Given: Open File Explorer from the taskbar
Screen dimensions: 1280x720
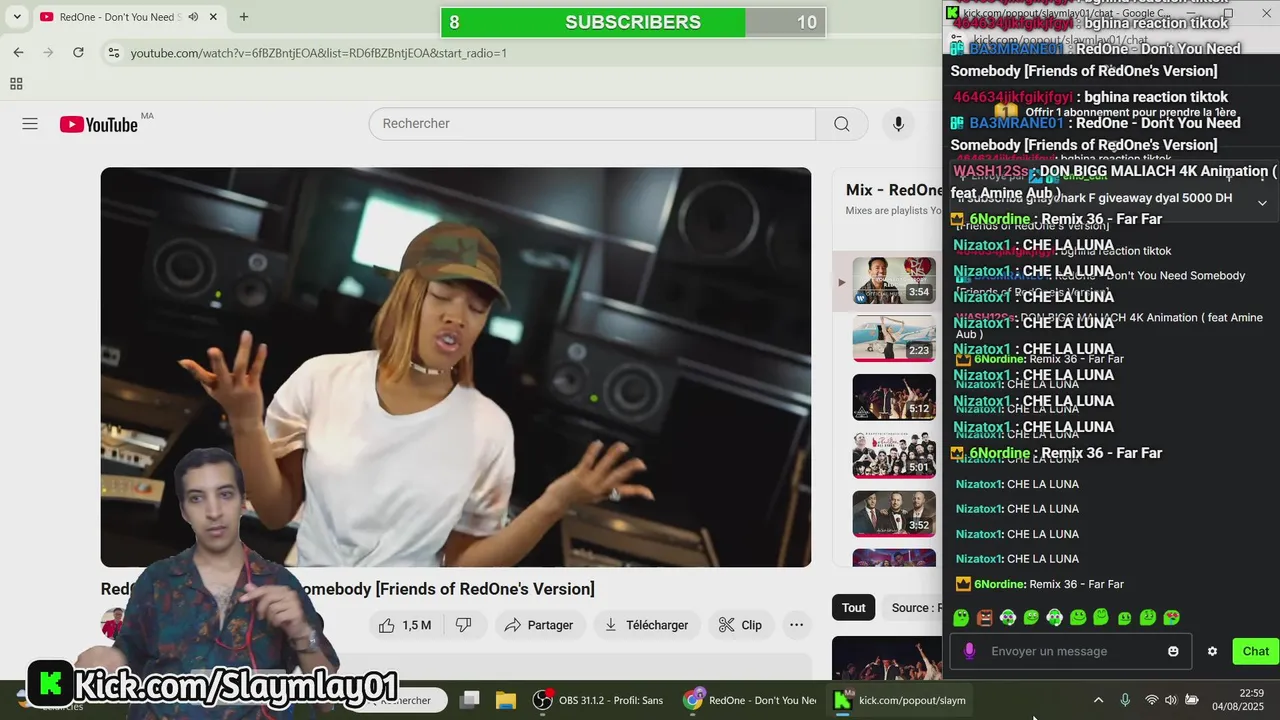Looking at the screenshot, I should (506, 700).
